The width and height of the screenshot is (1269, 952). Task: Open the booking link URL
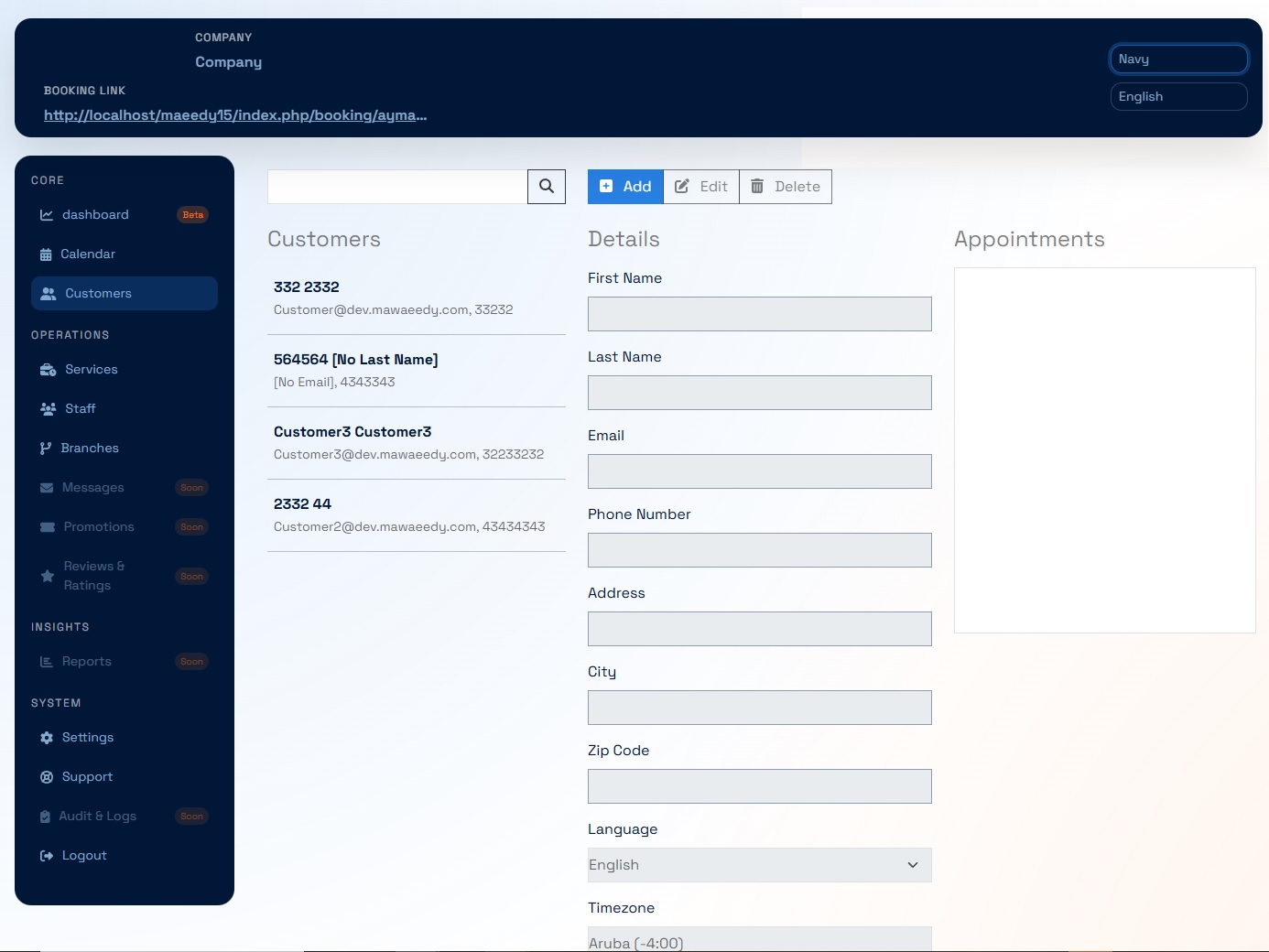click(x=234, y=114)
